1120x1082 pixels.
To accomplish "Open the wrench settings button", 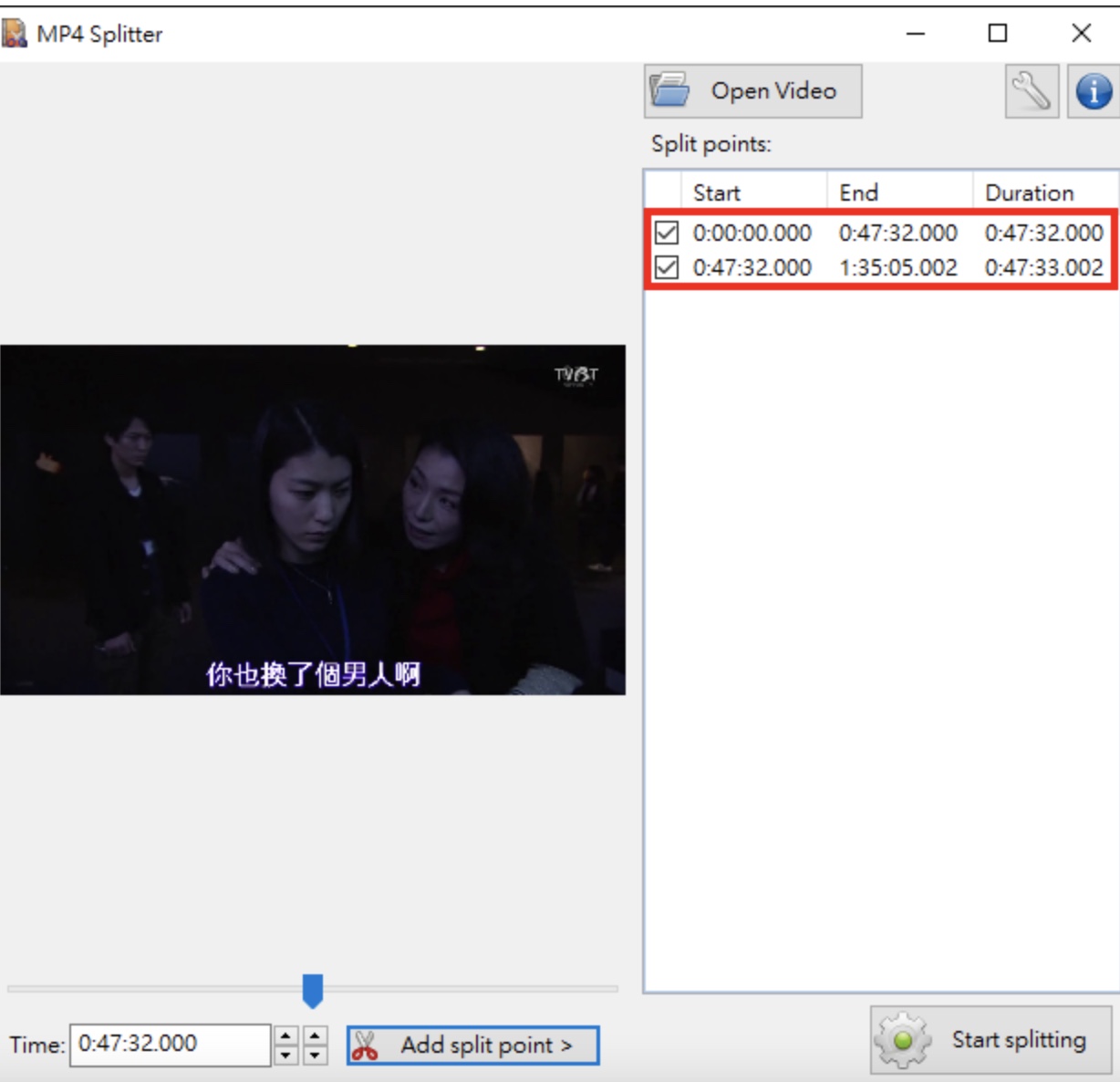I will [x=1032, y=91].
